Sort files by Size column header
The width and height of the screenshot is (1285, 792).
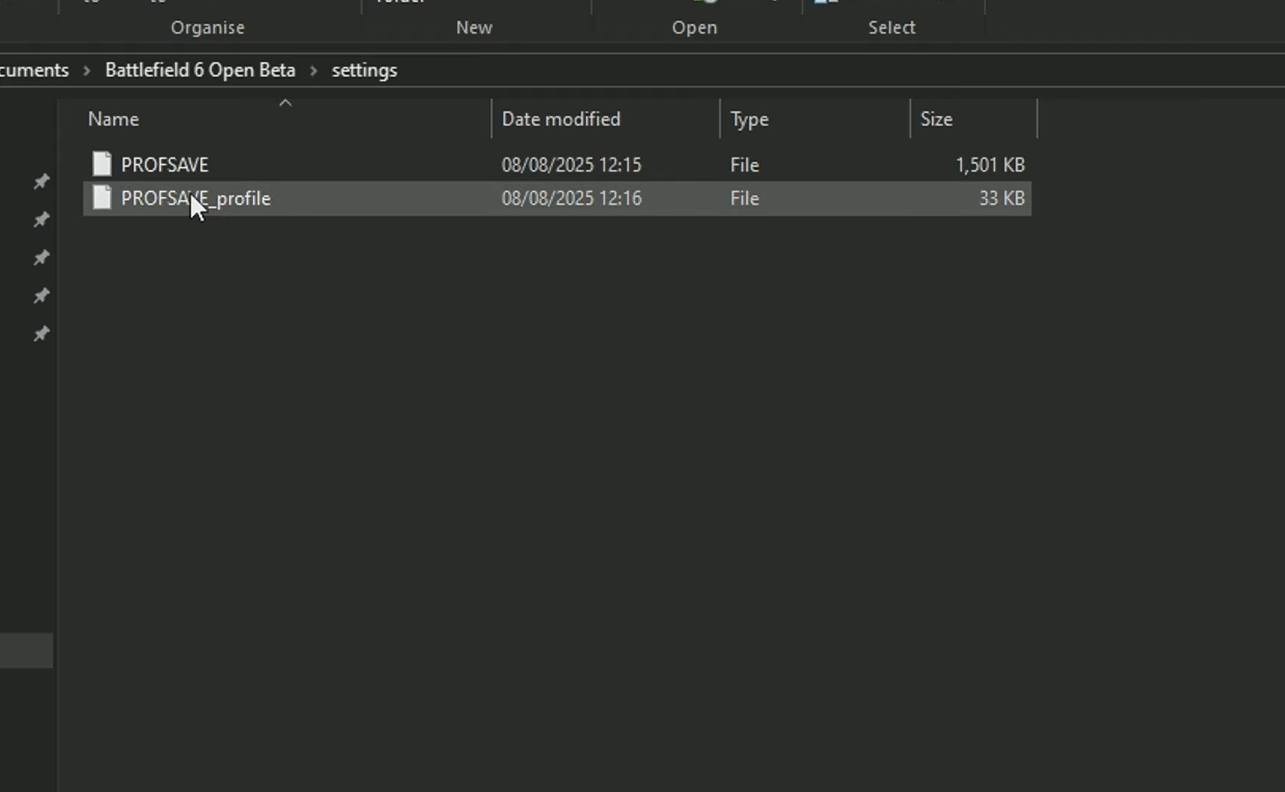936,119
